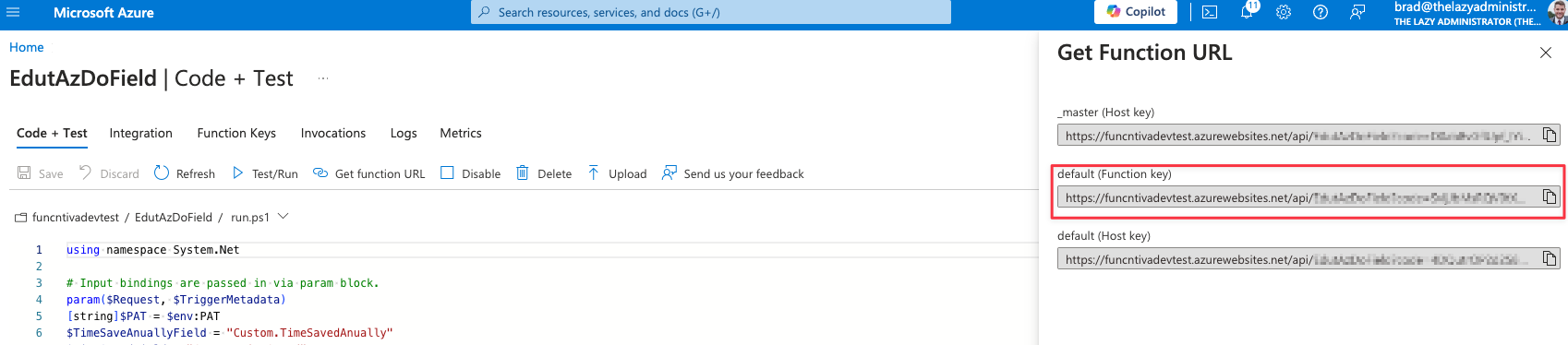Copy the default Function key URL

point(1550,197)
